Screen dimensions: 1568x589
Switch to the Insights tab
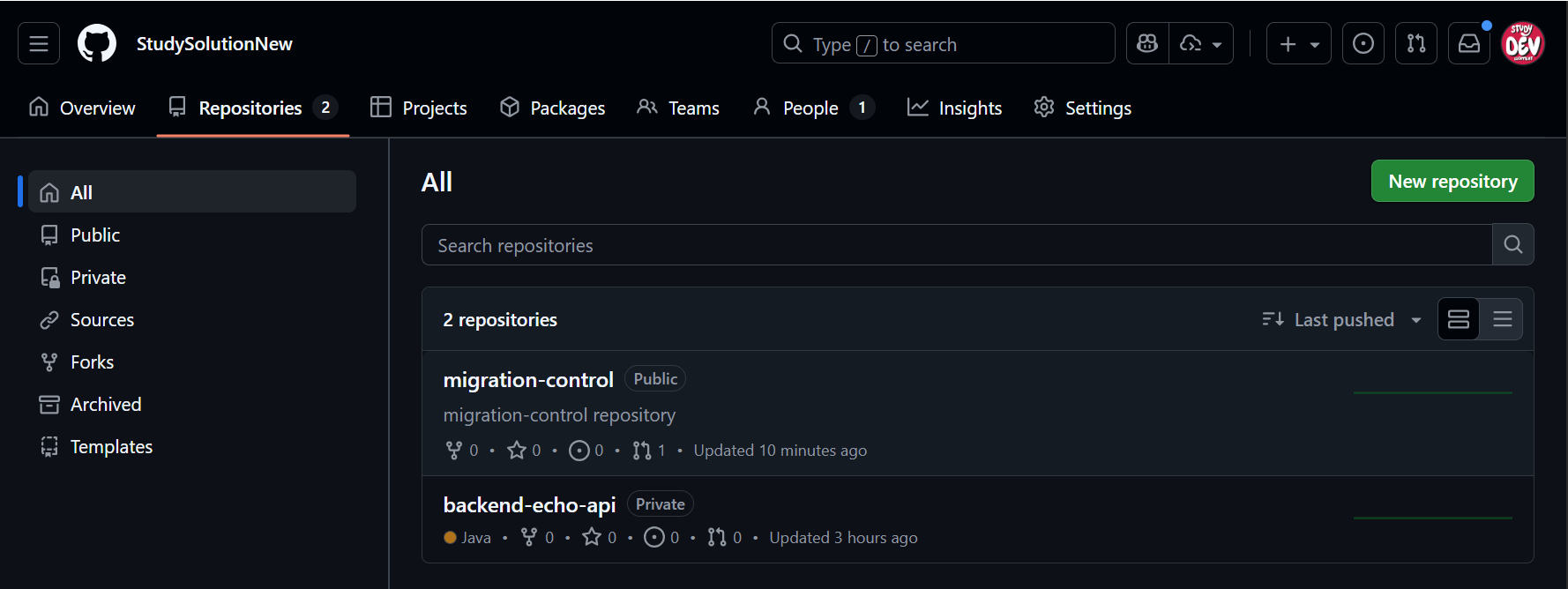click(x=954, y=108)
